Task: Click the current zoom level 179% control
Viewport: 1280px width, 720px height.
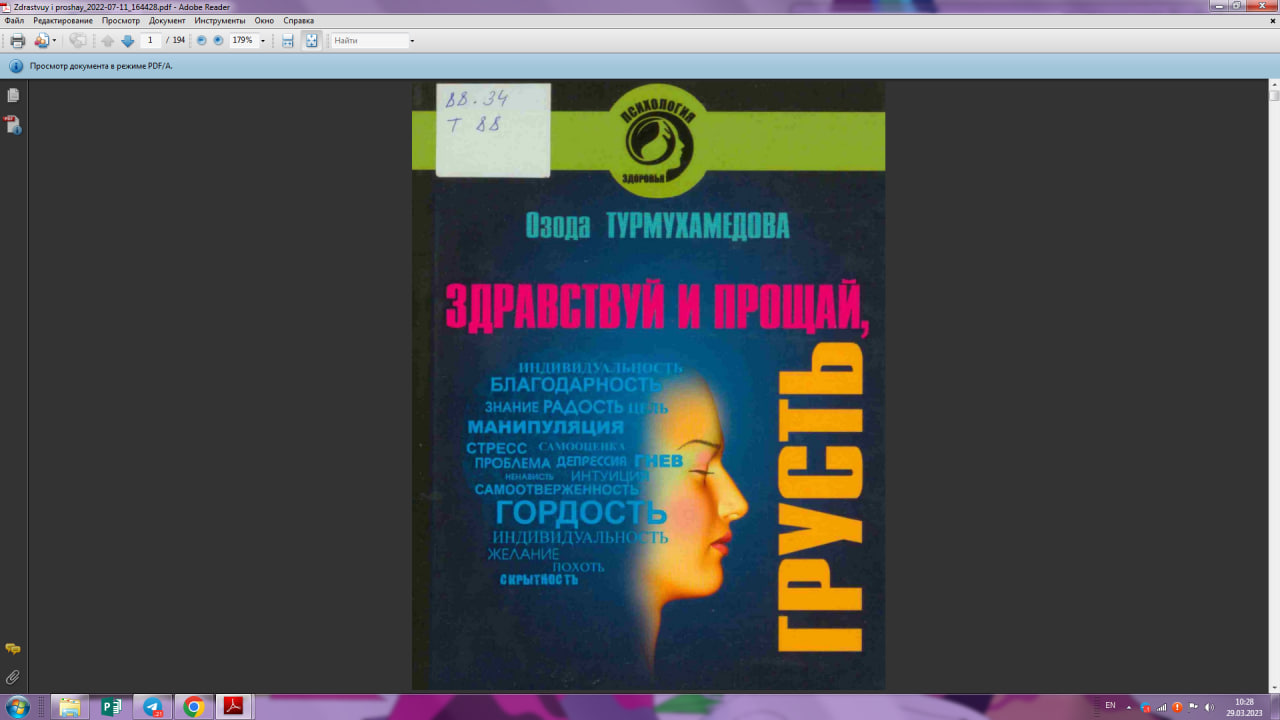Action: point(240,40)
